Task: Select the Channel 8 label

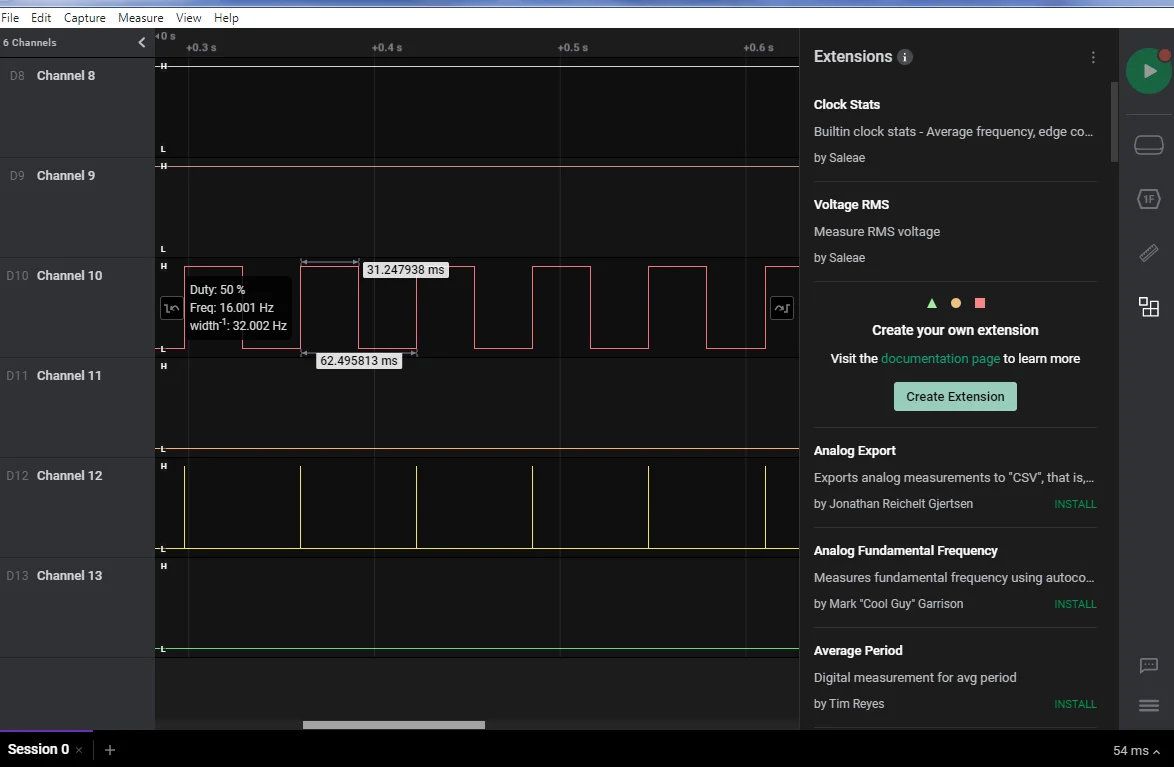Action: [66, 76]
